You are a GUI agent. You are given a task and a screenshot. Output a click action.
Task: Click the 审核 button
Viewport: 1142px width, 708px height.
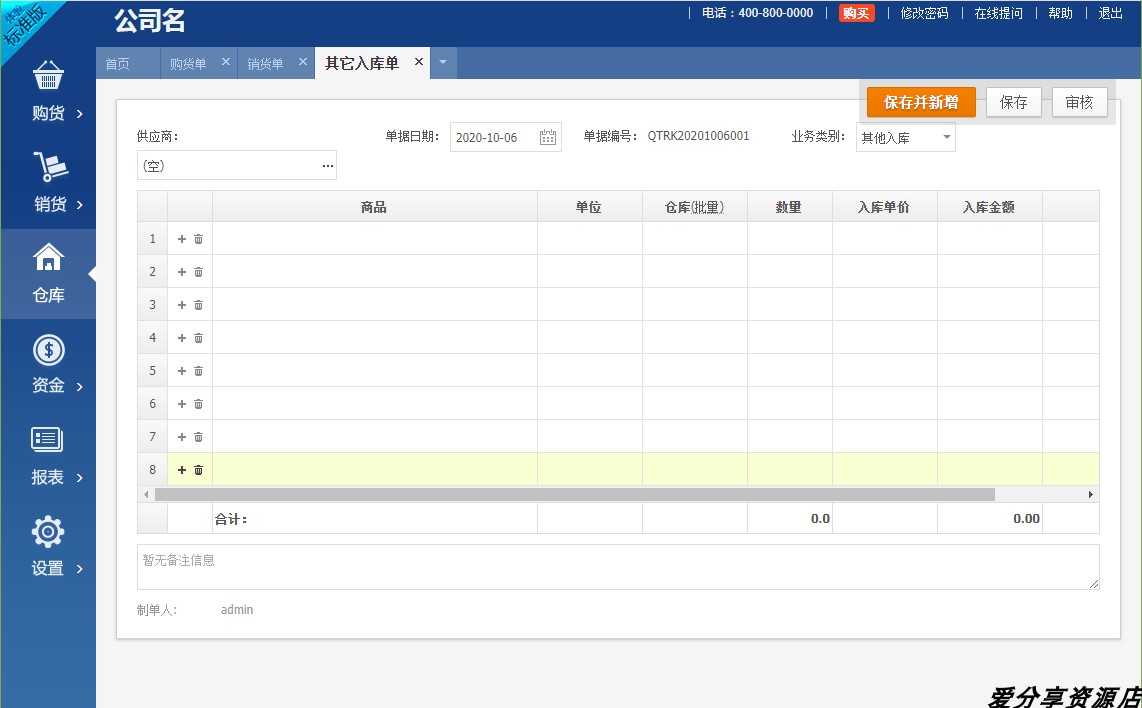1079,102
